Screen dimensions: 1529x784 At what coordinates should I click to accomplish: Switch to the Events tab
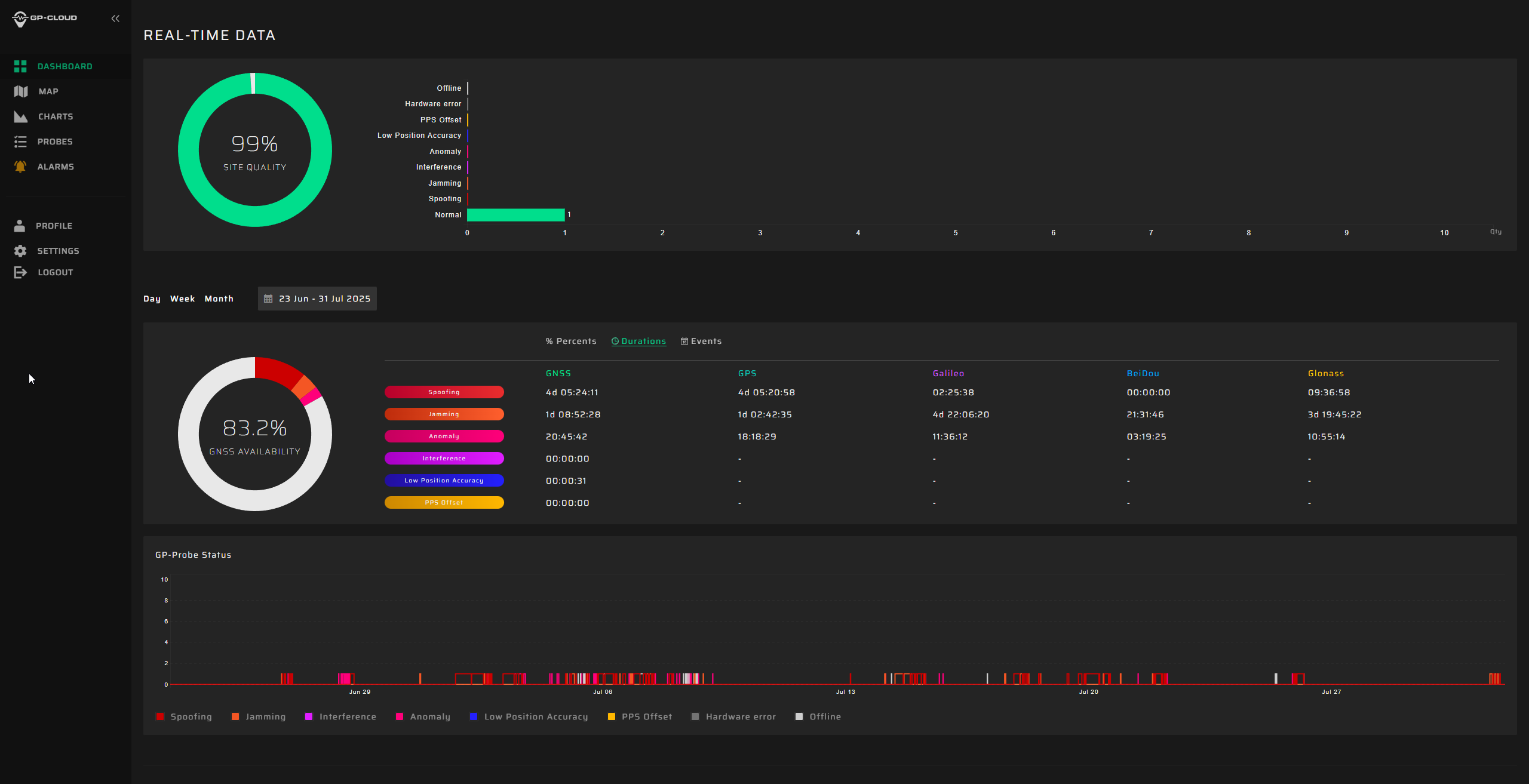coord(701,341)
